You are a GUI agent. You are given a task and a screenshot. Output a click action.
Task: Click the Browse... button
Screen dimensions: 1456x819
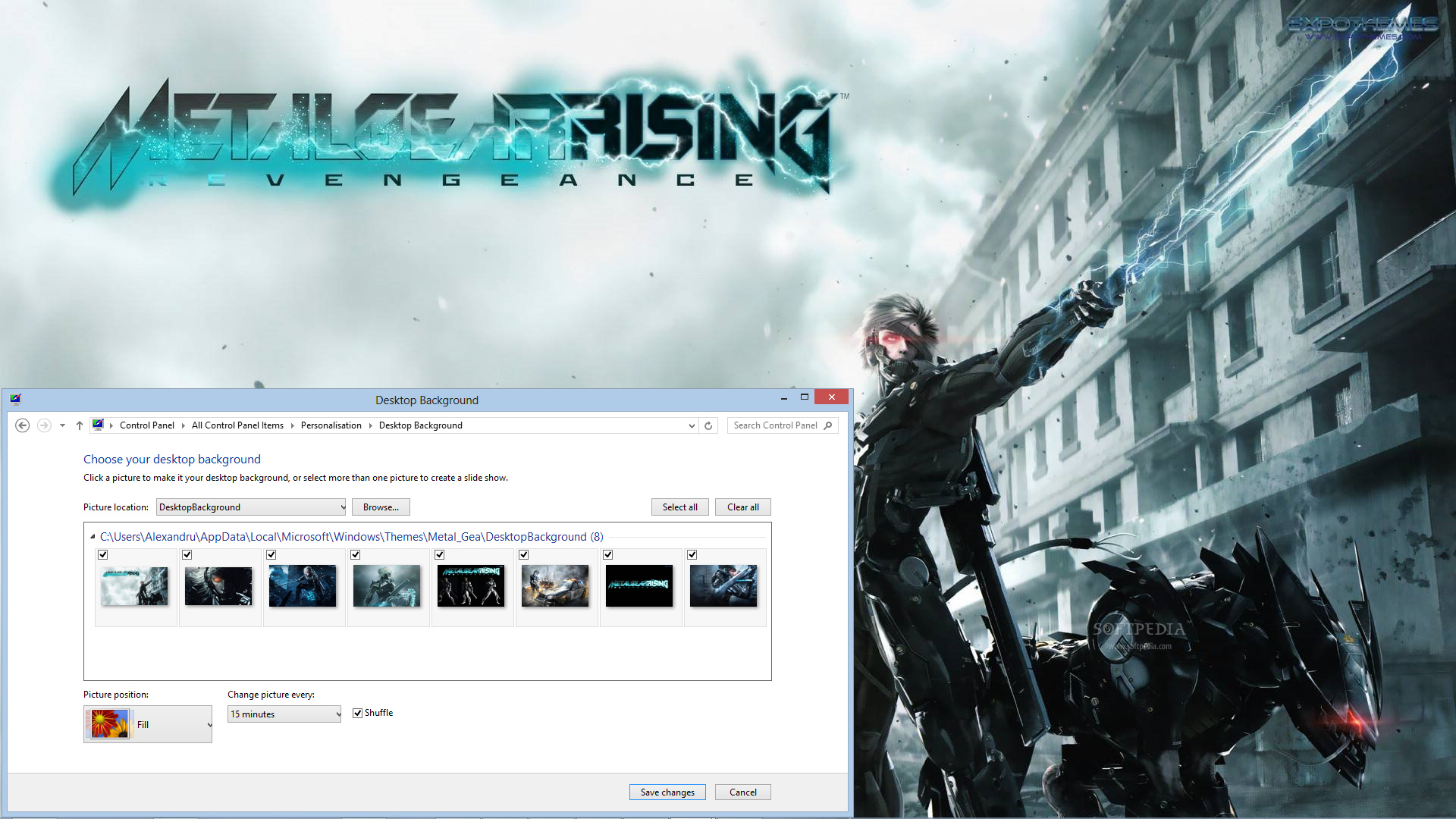[381, 507]
